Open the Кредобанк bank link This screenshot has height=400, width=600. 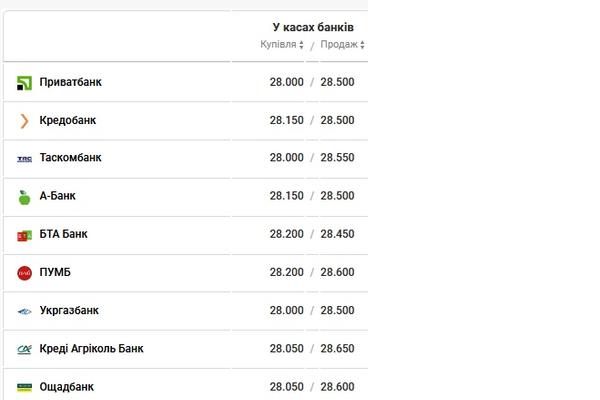[x=68, y=120]
